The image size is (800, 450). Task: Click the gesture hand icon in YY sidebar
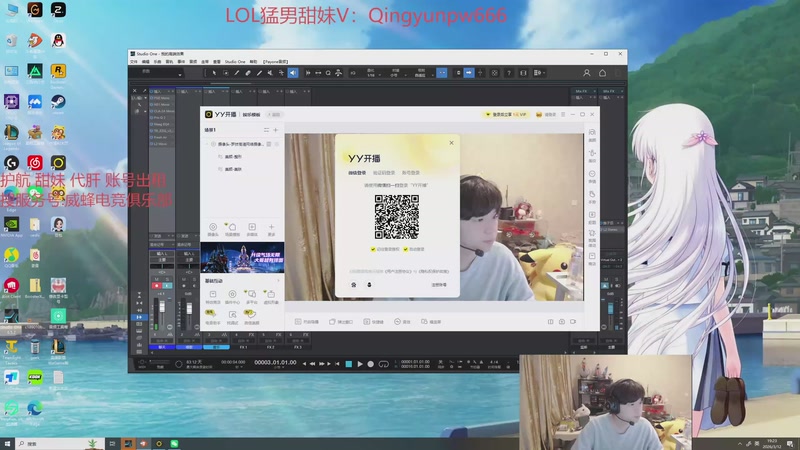click(x=592, y=196)
